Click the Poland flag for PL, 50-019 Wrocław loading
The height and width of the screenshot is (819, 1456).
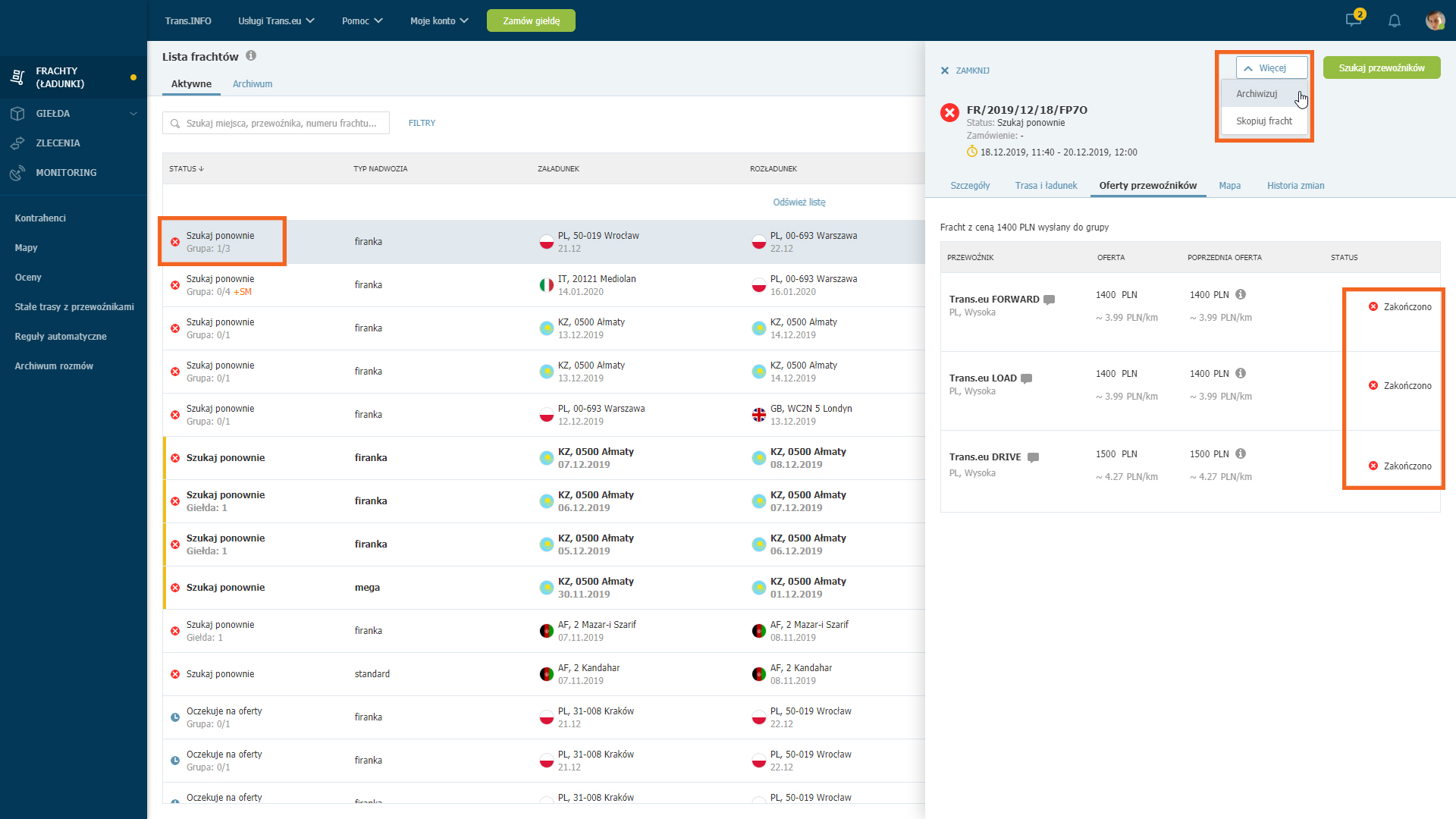click(546, 242)
